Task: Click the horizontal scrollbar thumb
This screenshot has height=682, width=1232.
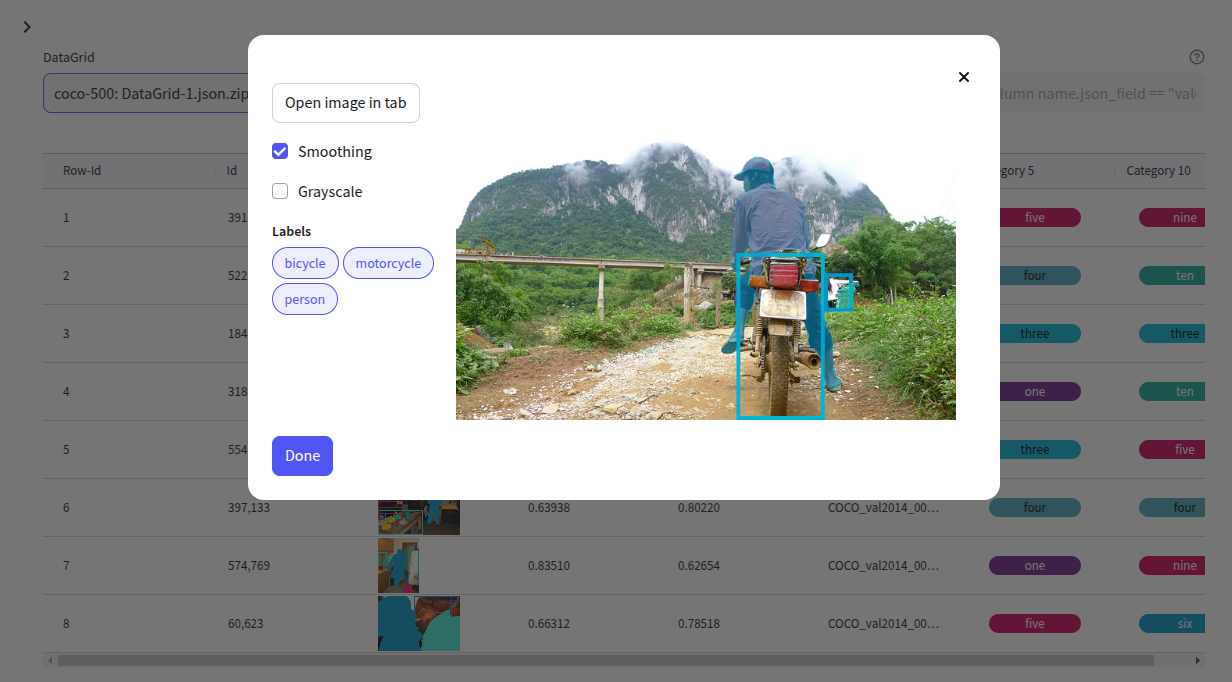Action: (606, 661)
